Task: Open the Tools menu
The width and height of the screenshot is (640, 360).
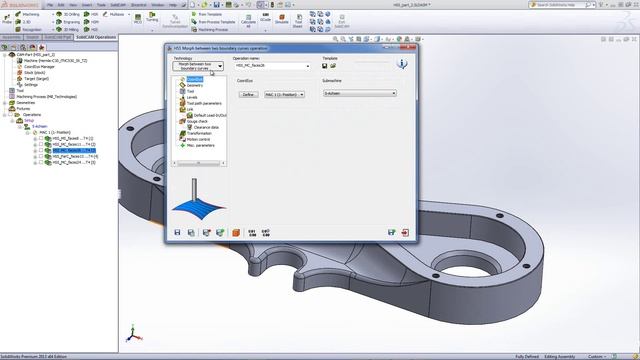Action: click(101, 5)
